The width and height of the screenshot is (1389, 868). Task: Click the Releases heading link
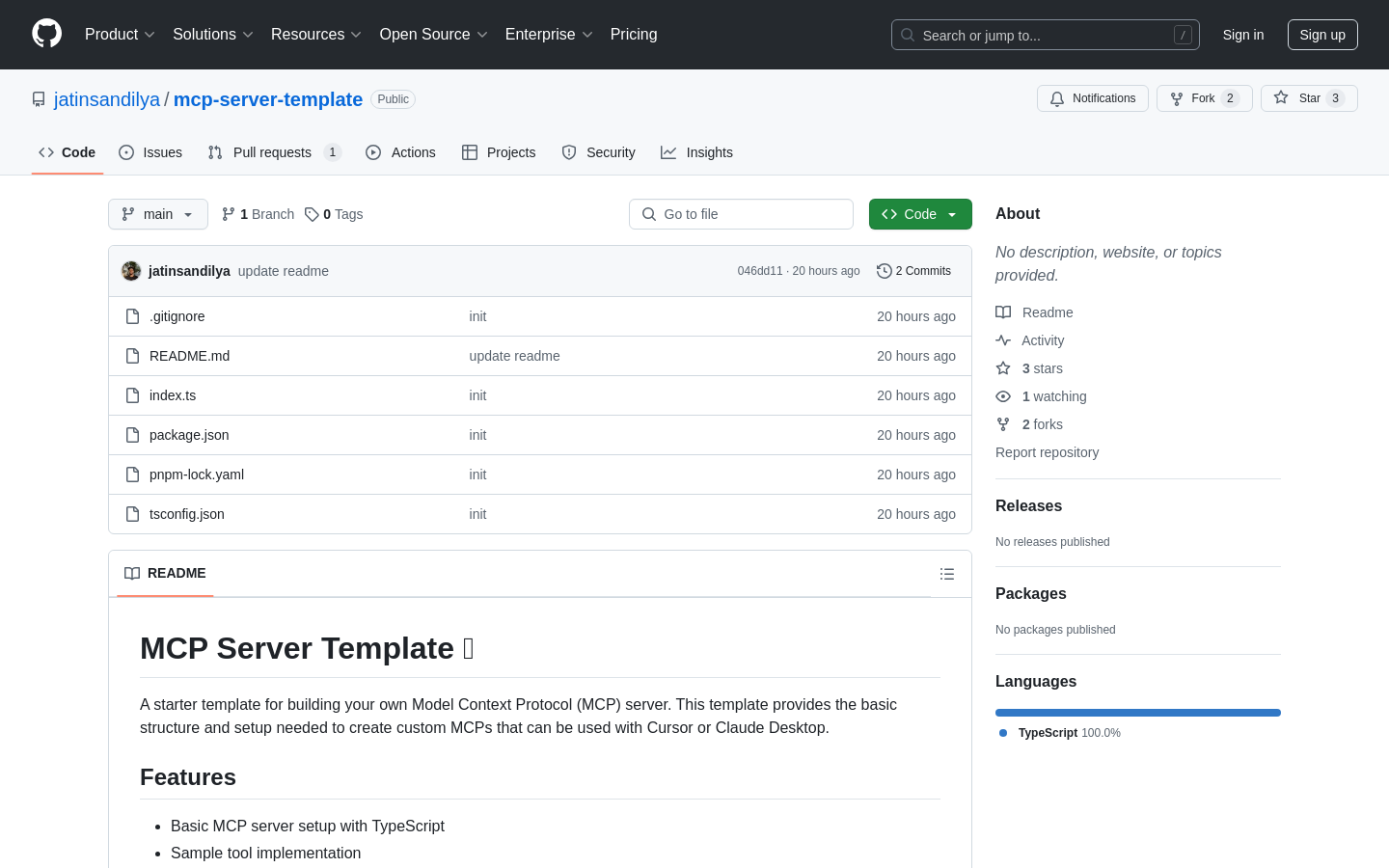click(x=1028, y=505)
